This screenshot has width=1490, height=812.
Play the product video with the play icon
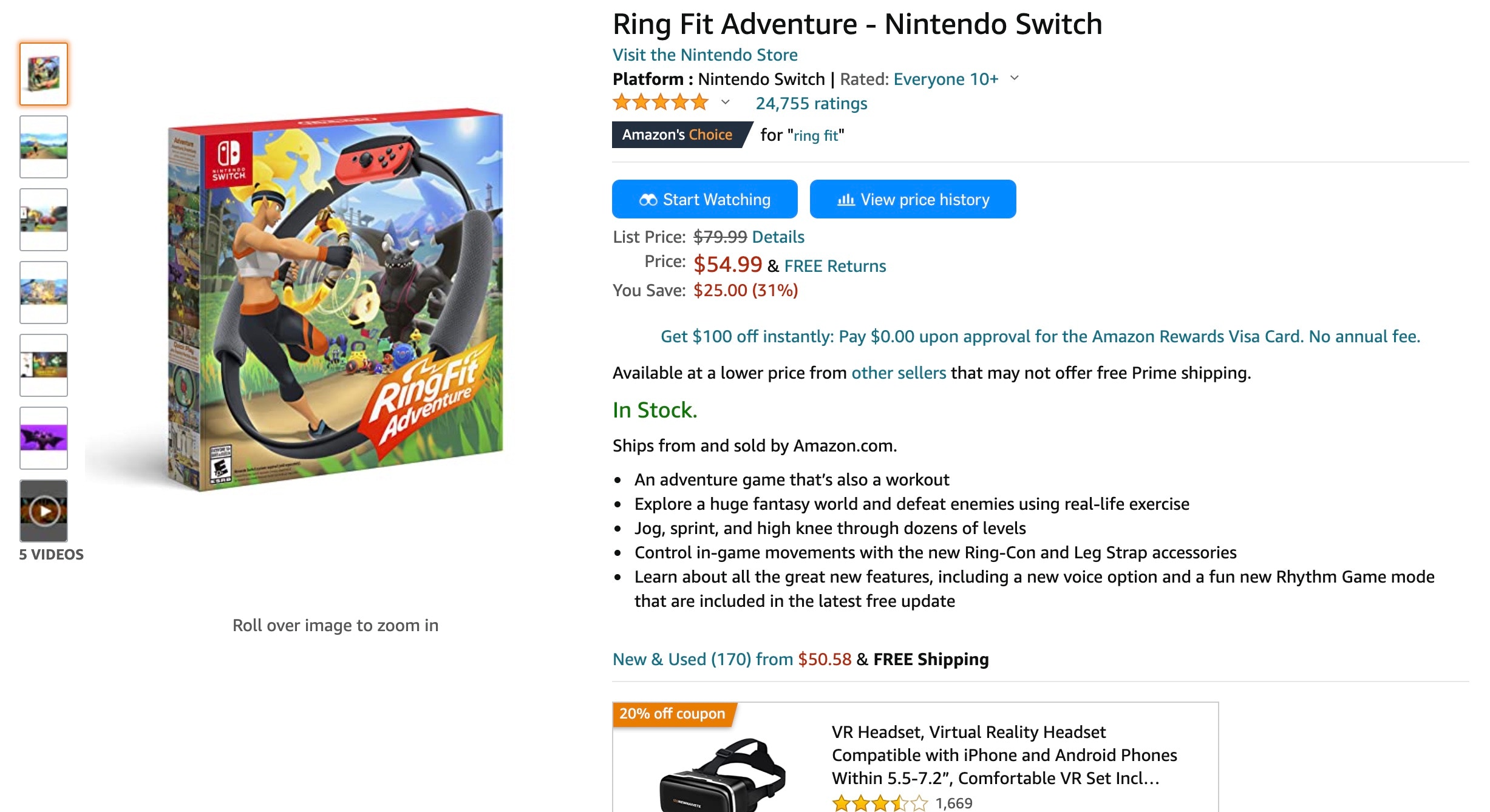point(43,510)
